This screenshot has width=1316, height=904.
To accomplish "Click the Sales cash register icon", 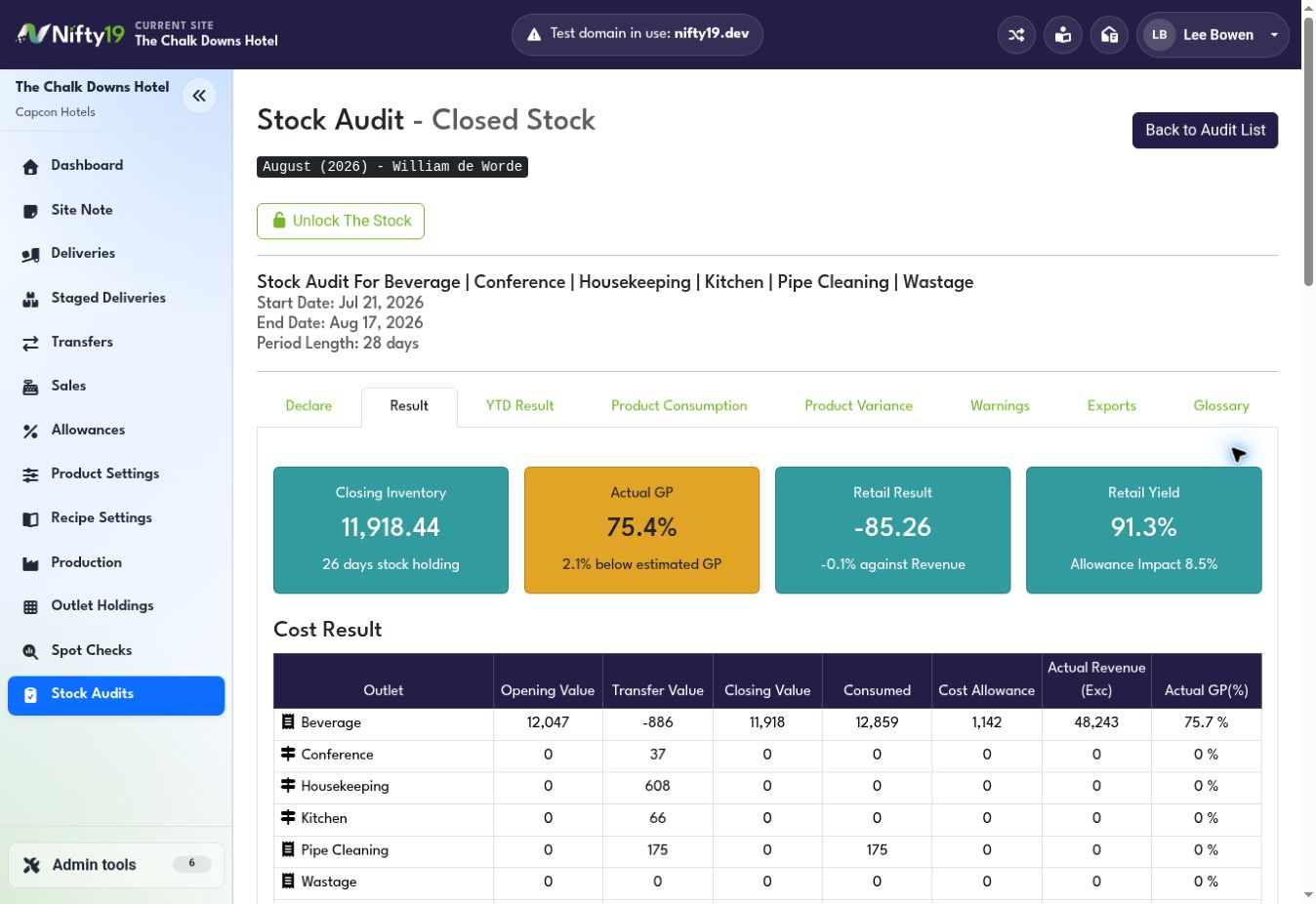I will (x=30, y=387).
